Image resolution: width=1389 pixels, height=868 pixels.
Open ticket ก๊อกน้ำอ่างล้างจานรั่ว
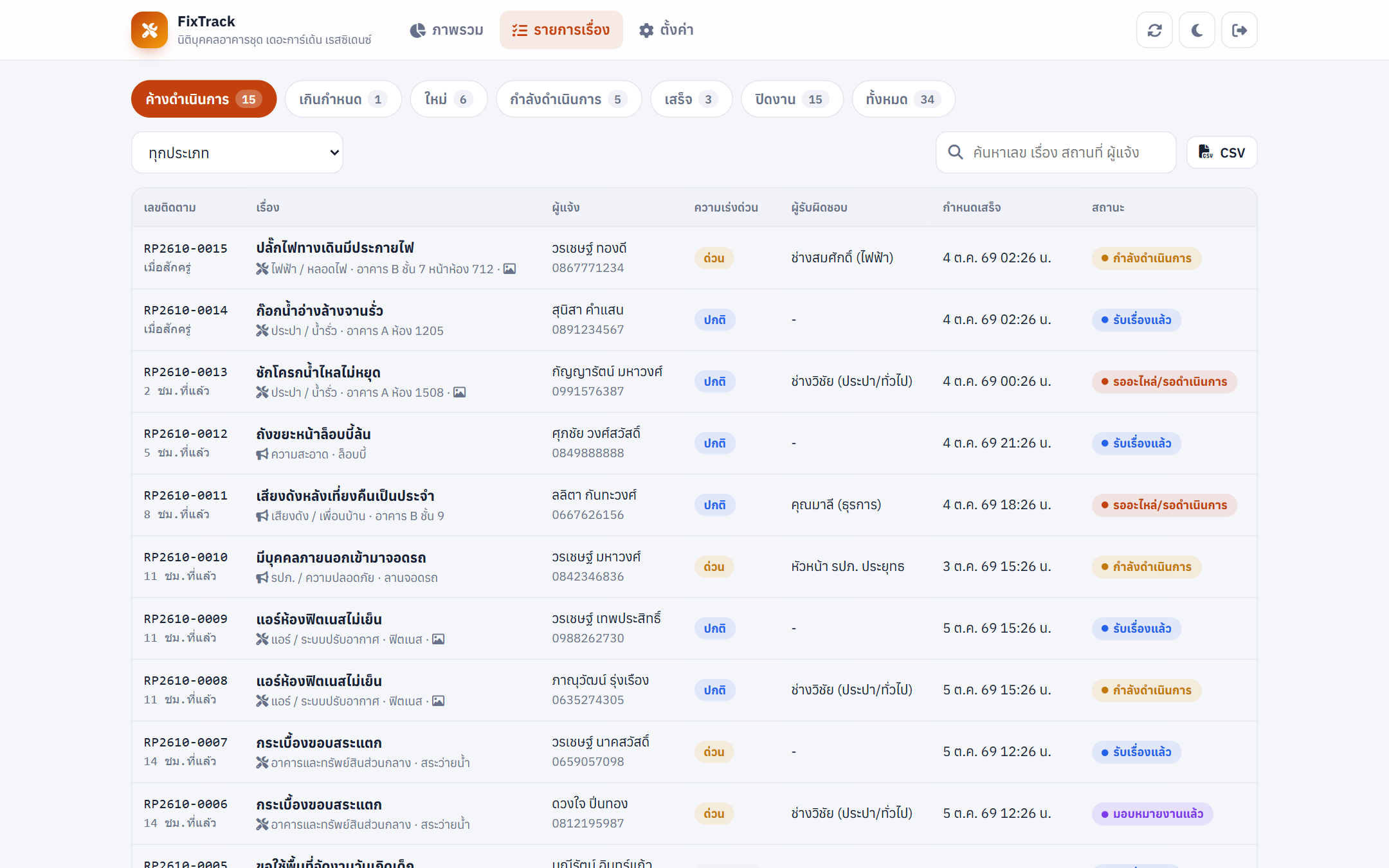pos(320,310)
